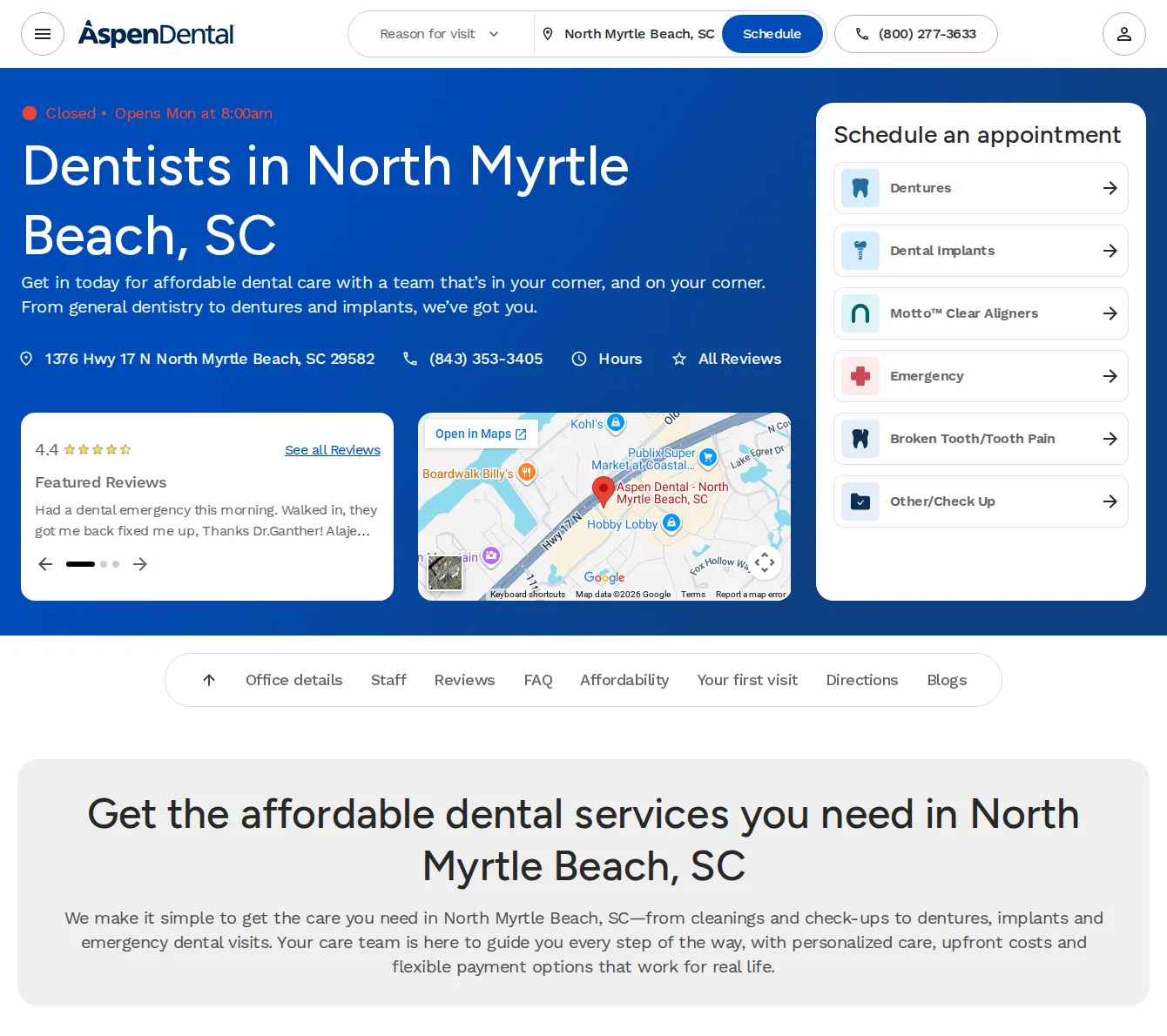Screen dimensions: 1167x1036
Task: Jump to Affordability section
Action: tap(624, 680)
